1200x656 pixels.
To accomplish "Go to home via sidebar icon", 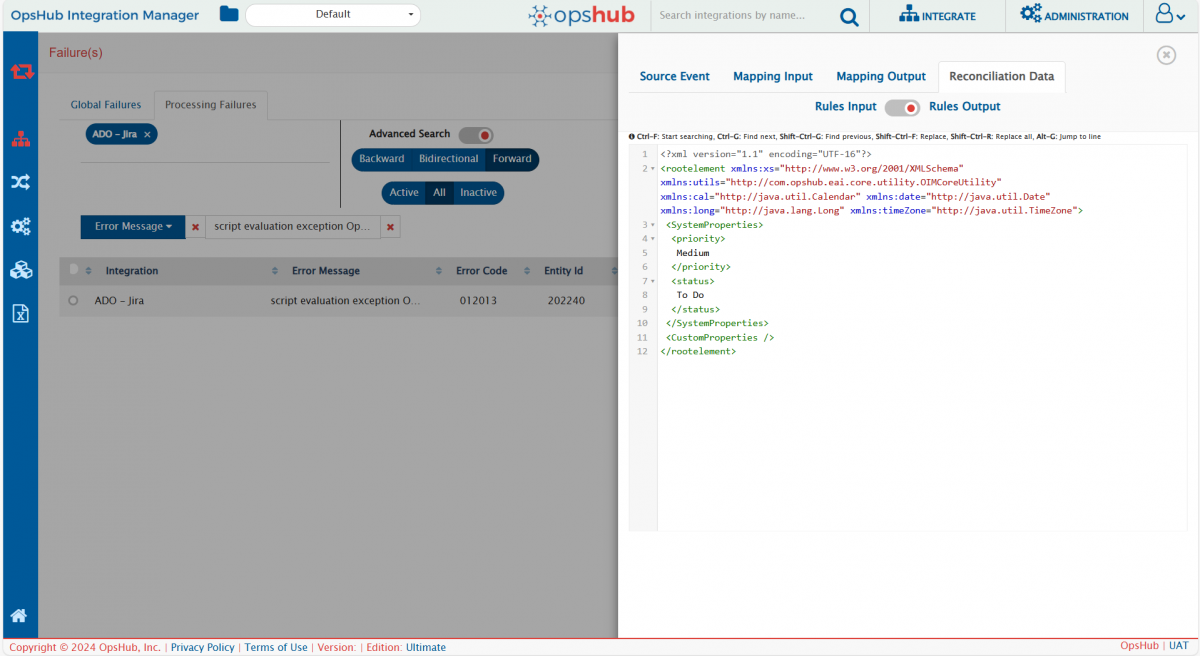I will (x=19, y=616).
